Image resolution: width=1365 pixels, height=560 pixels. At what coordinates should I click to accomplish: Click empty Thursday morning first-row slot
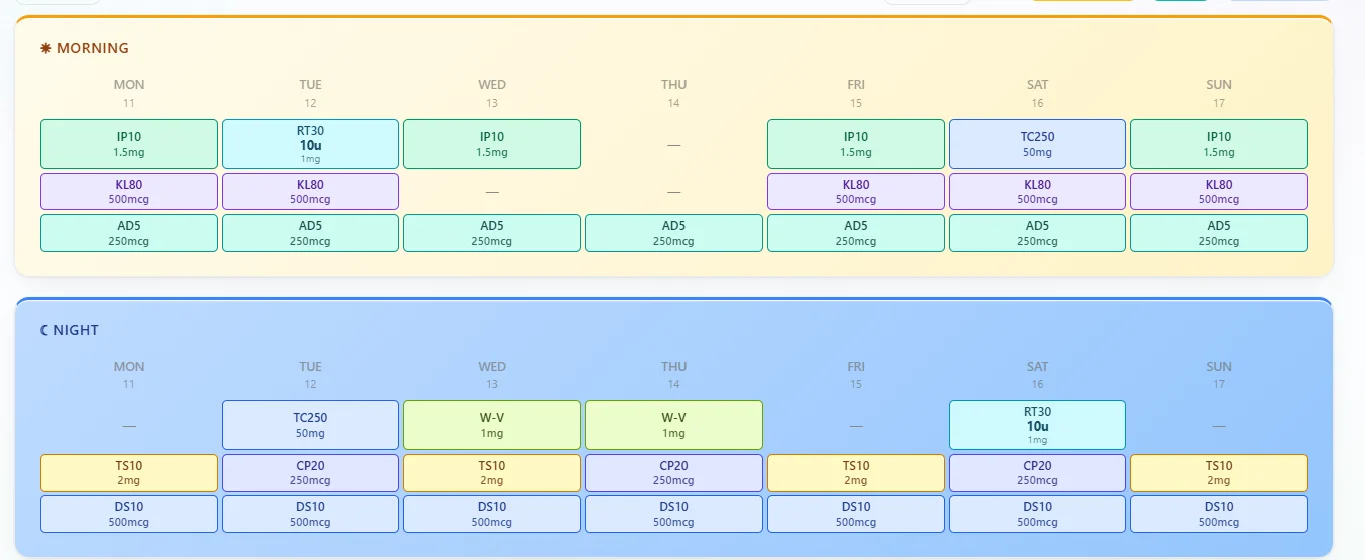pos(674,144)
